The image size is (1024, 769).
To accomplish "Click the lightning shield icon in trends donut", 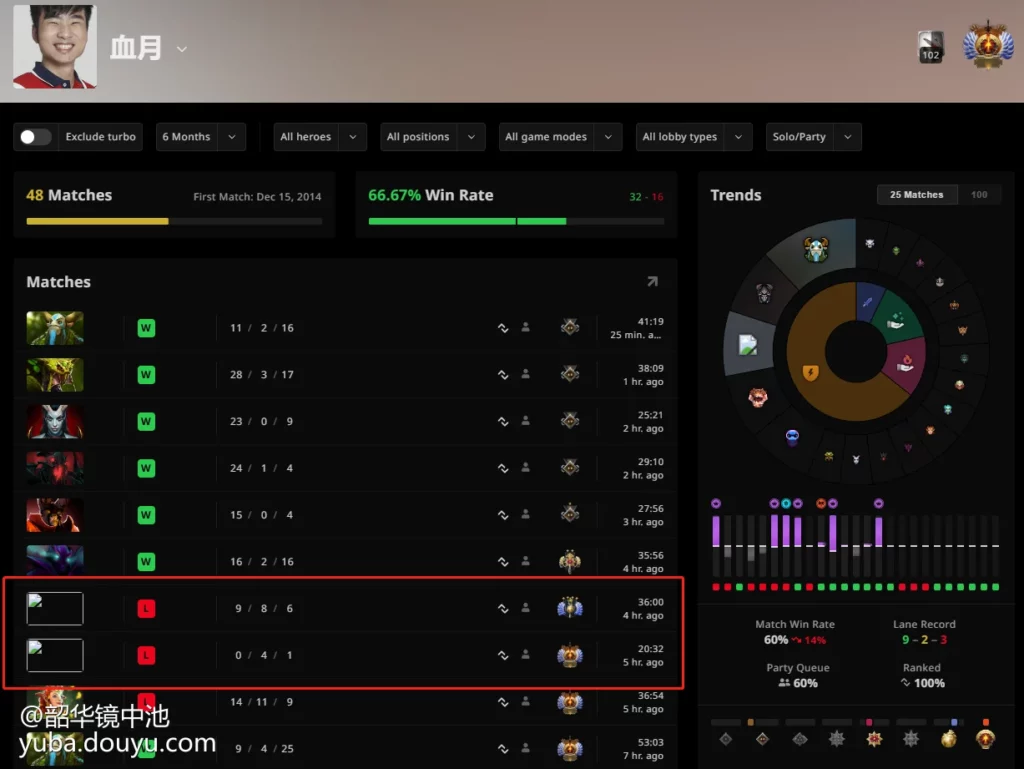I will click(x=811, y=373).
